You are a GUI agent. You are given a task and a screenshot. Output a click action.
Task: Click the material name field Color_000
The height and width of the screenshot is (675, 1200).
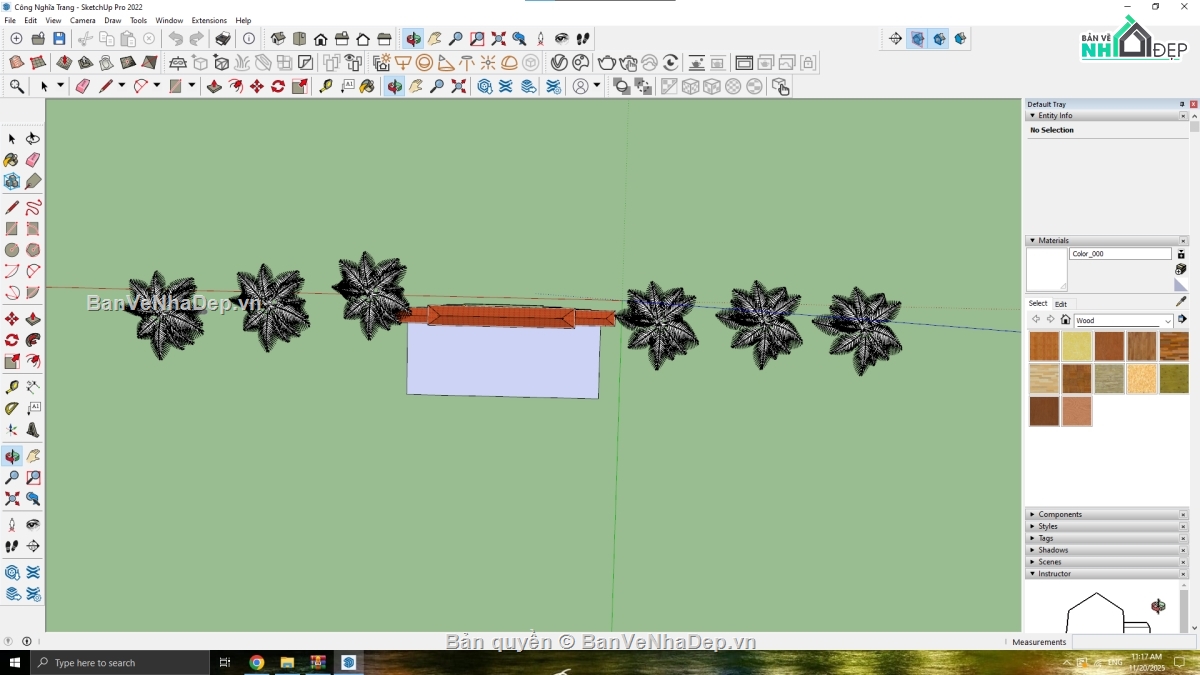[x=1120, y=254]
